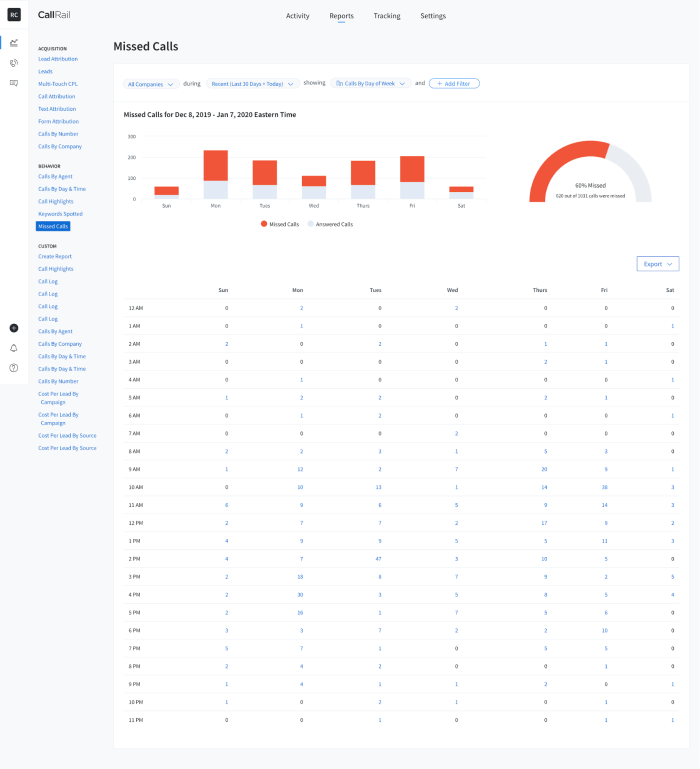
Task: Toggle Missed Calls legend series
Action: [x=280, y=224]
